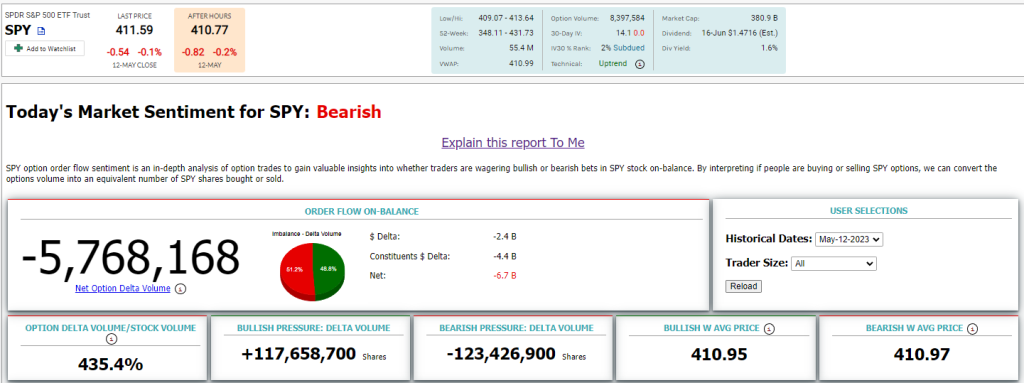
Task: Click the -5,768,168 order flow number
Action: pos(131,257)
